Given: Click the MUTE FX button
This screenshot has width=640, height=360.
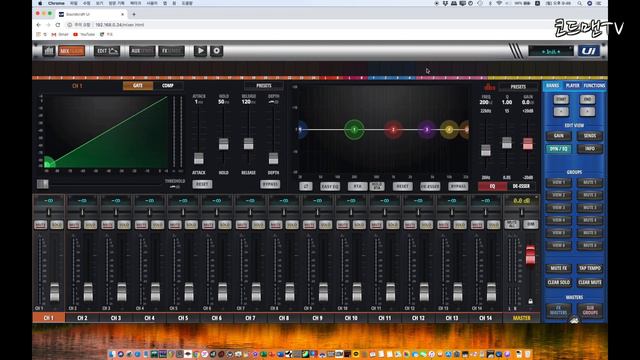Looking at the screenshot, I should click(x=558, y=268).
